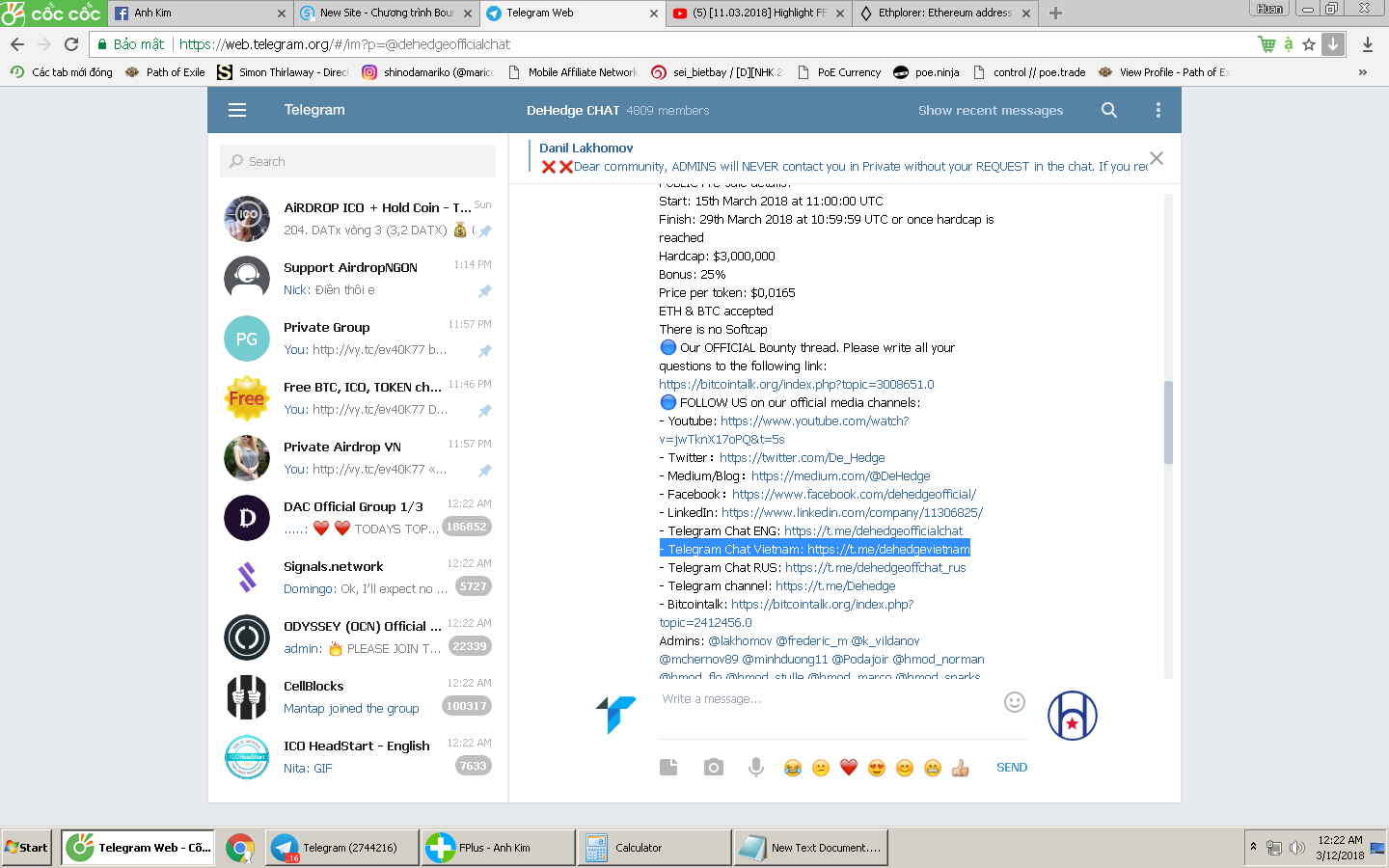This screenshot has height=868, width=1389.
Task: Insert the thumbs up emoji
Action: [961, 768]
